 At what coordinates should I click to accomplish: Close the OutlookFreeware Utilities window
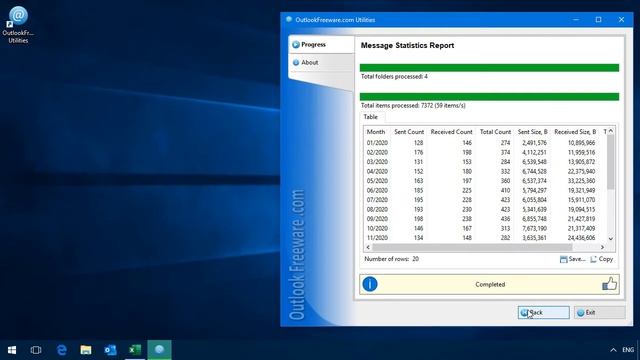click(x=621, y=20)
